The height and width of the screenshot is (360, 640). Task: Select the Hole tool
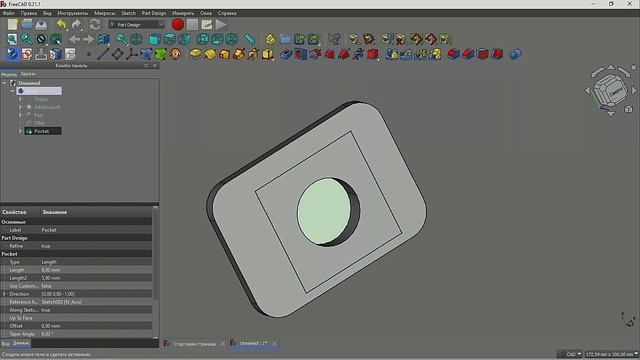(x=301, y=54)
